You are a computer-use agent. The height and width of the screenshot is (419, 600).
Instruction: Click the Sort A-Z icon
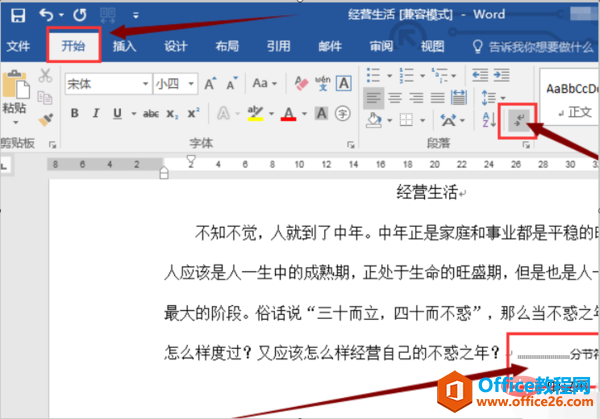(x=489, y=120)
